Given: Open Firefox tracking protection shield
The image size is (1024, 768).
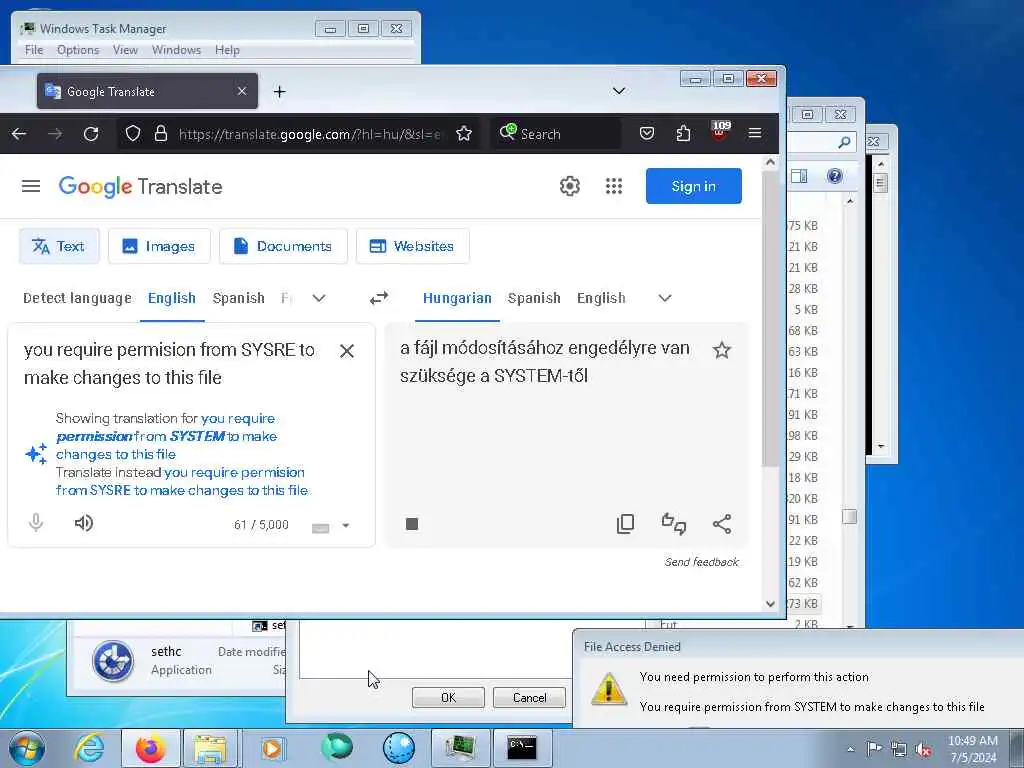Looking at the screenshot, I should [x=133, y=134].
